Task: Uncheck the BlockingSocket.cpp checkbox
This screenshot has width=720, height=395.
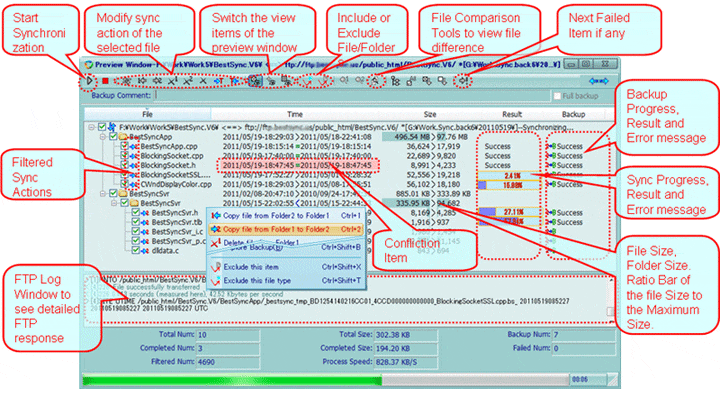Action: (x=124, y=156)
